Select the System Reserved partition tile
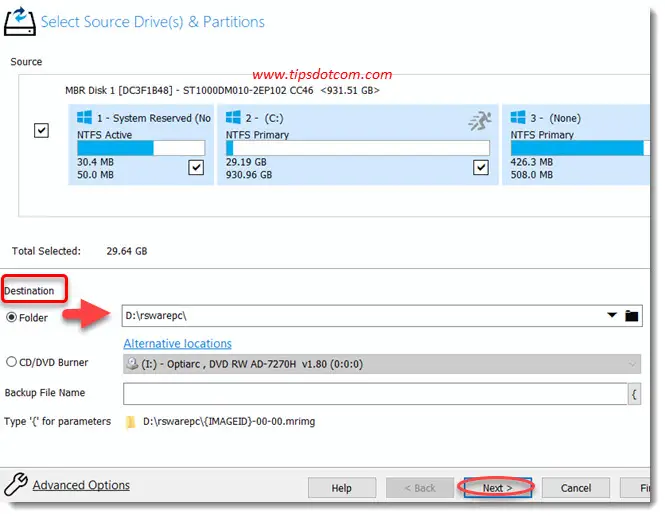Viewport: 665px width, 517px height. coord(141,145)
